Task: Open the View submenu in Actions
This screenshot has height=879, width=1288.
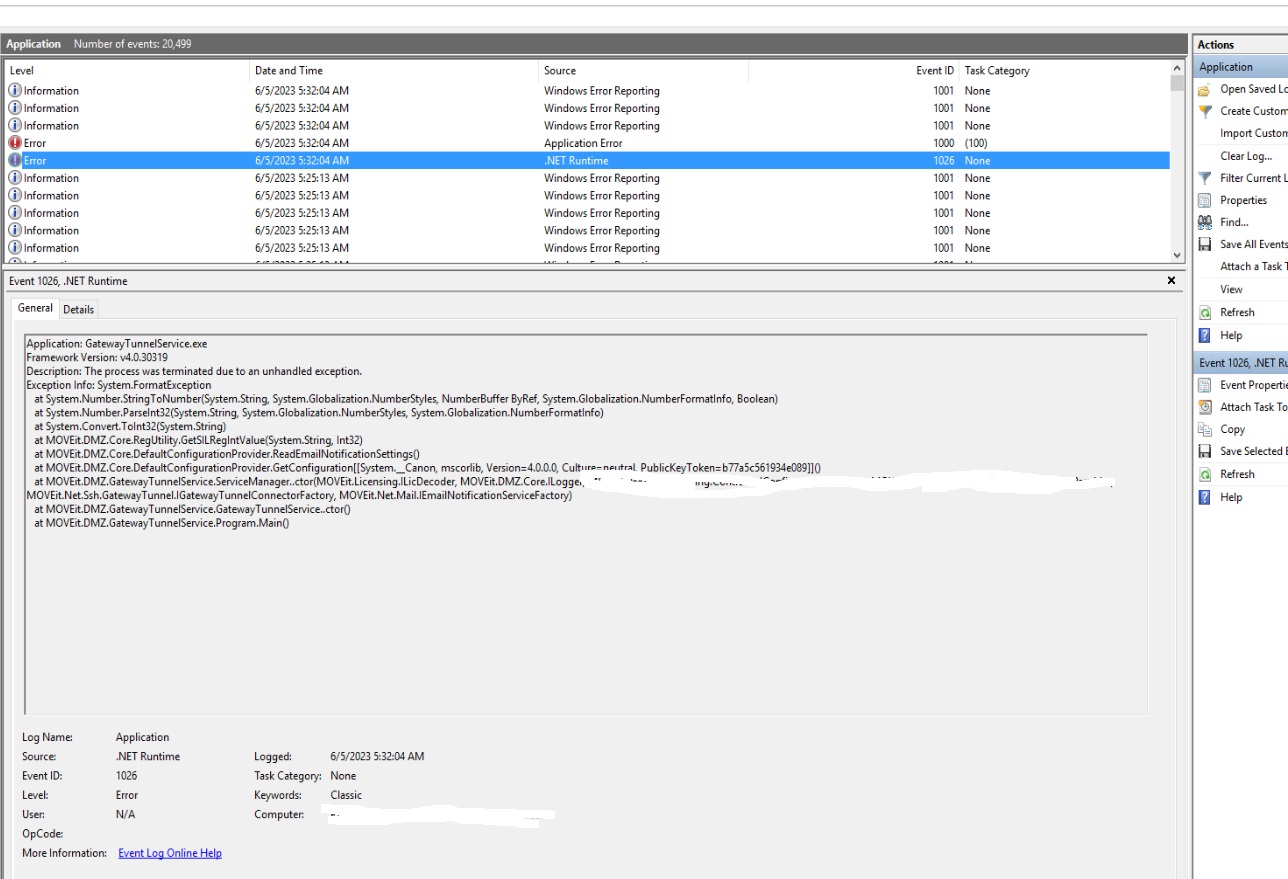Action: 1231,289
